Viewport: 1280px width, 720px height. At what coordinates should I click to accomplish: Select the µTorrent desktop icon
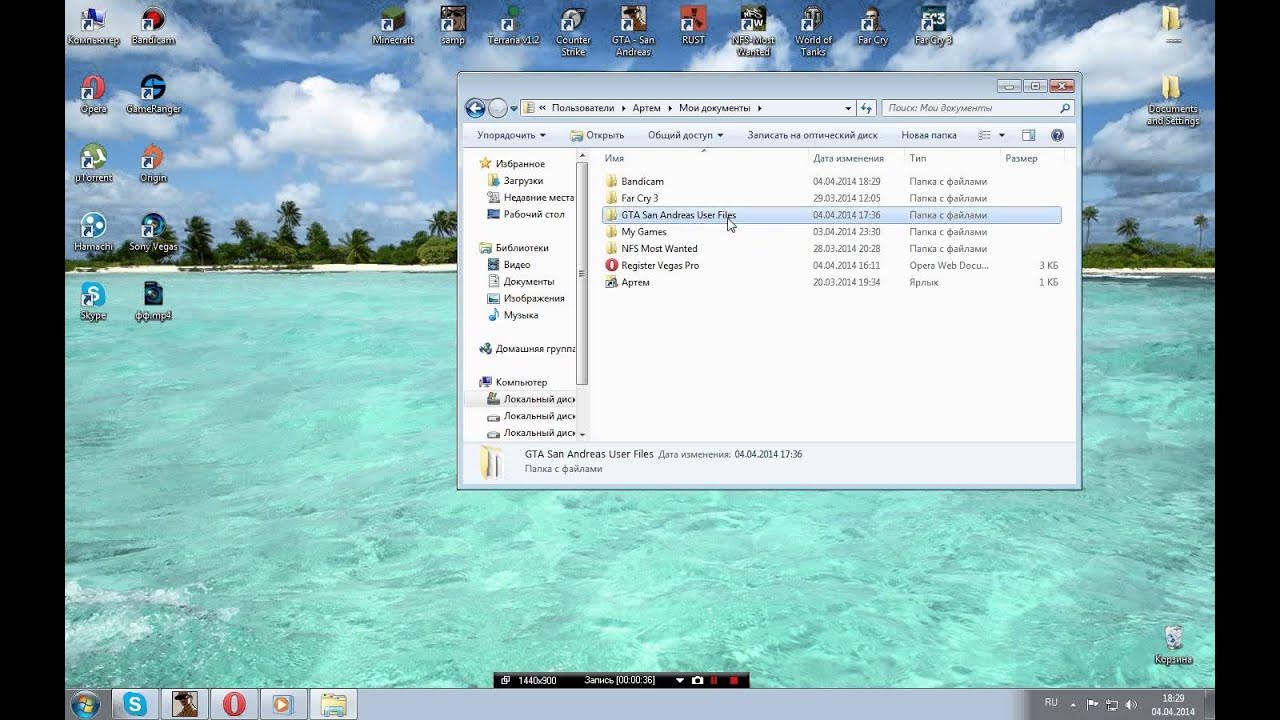pyautogui.click(x=93, y=163)
